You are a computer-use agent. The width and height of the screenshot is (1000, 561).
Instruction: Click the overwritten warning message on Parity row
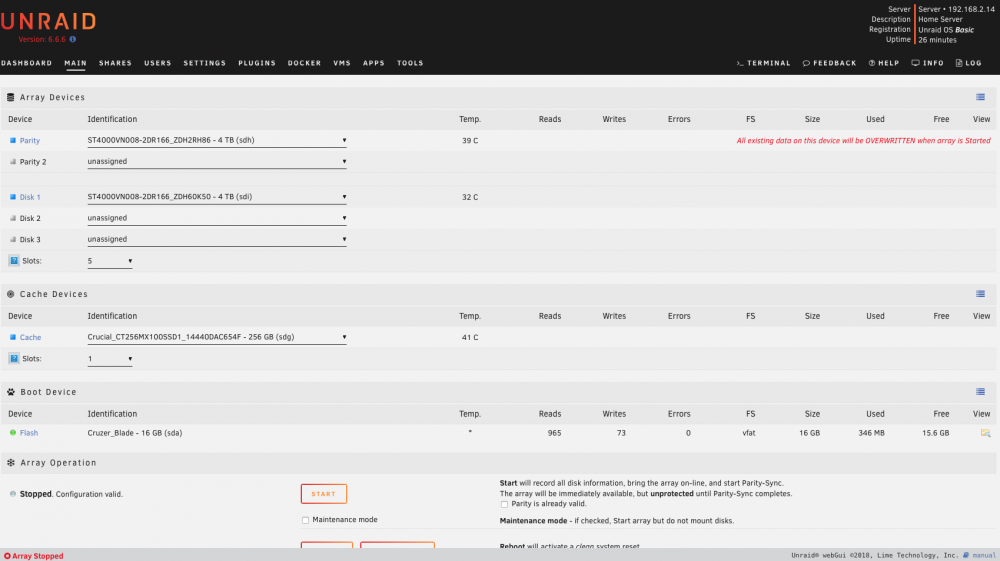click(864, 141)
